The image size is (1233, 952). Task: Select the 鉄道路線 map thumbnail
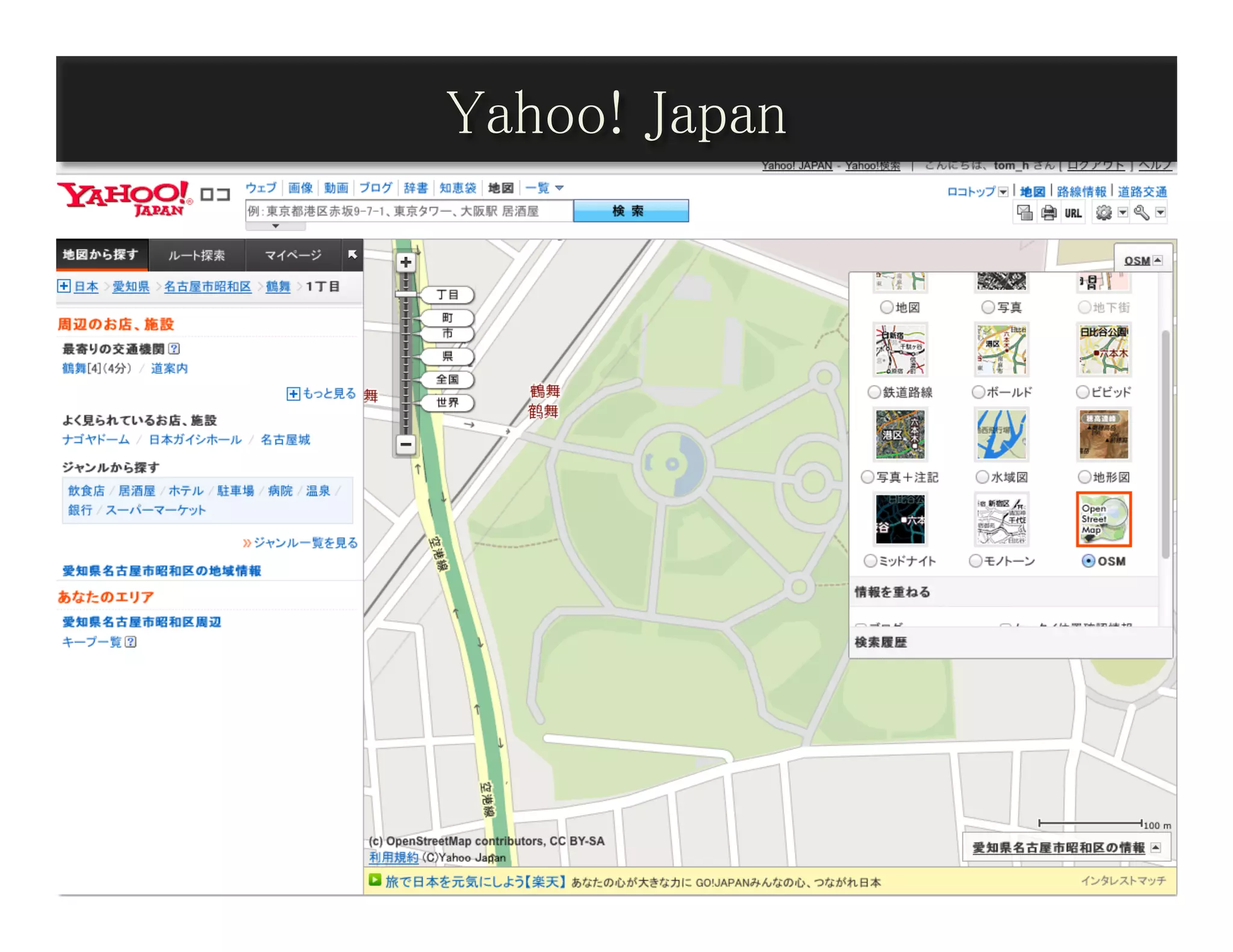(x=900, y=350)
